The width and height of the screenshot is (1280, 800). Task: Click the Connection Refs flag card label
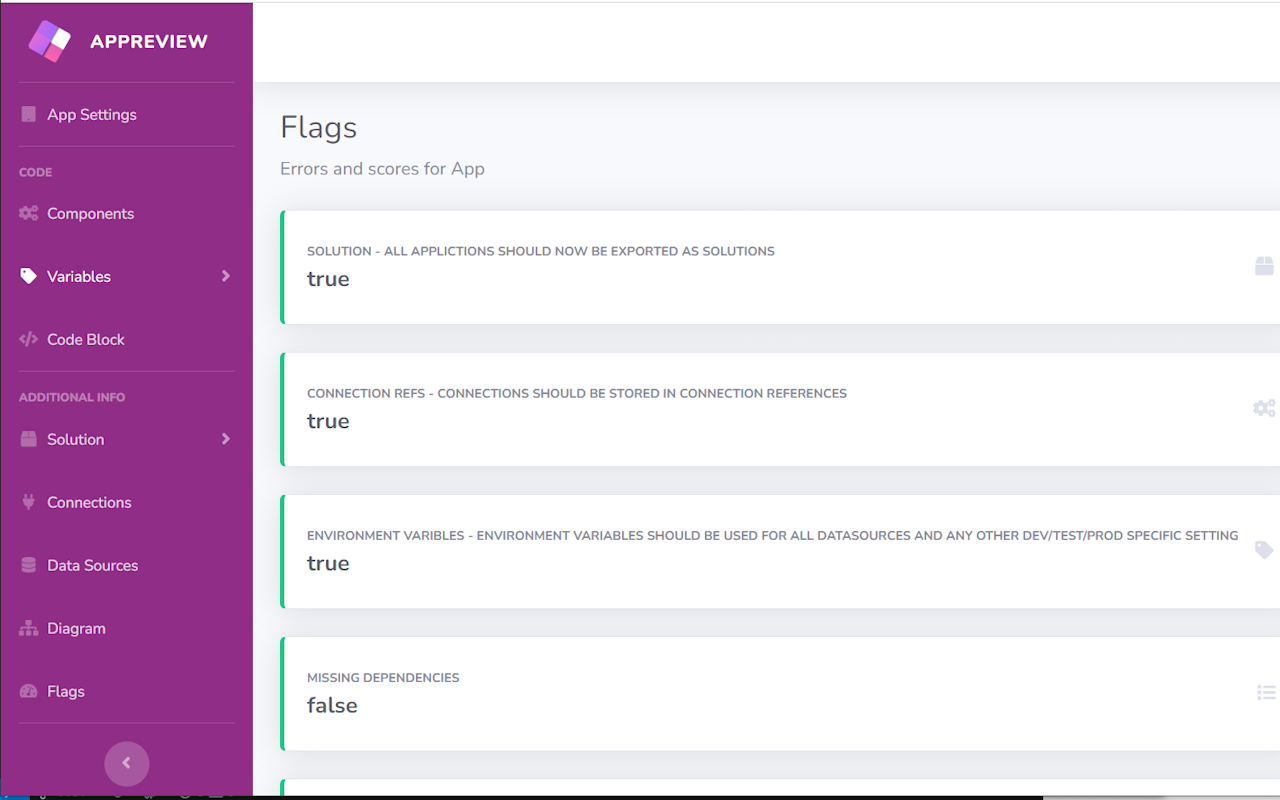point(577,393)
